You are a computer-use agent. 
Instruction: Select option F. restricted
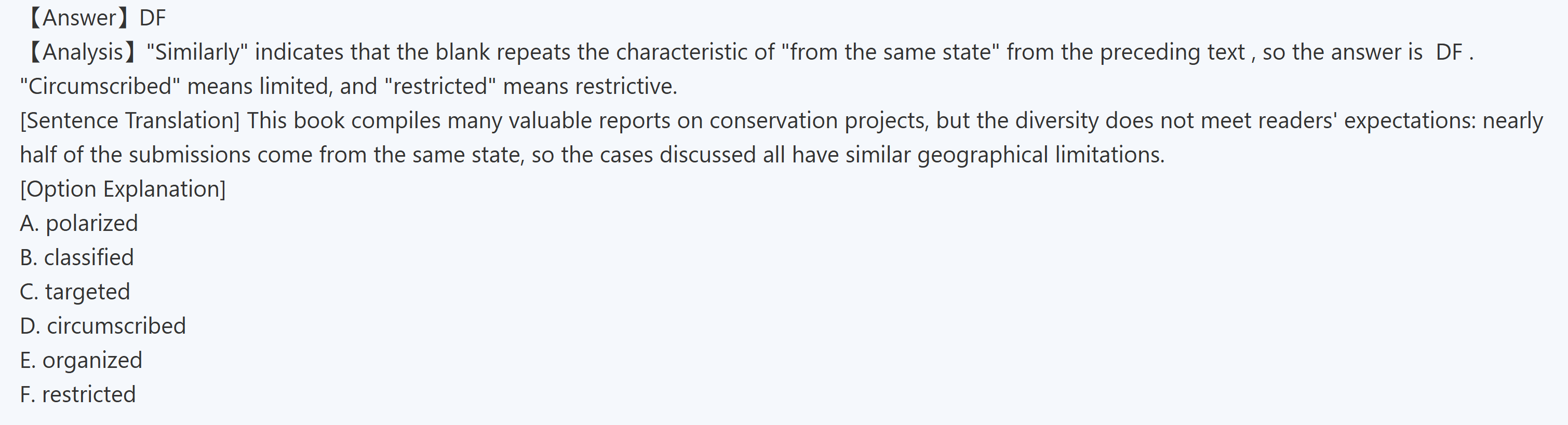(78, 394)
